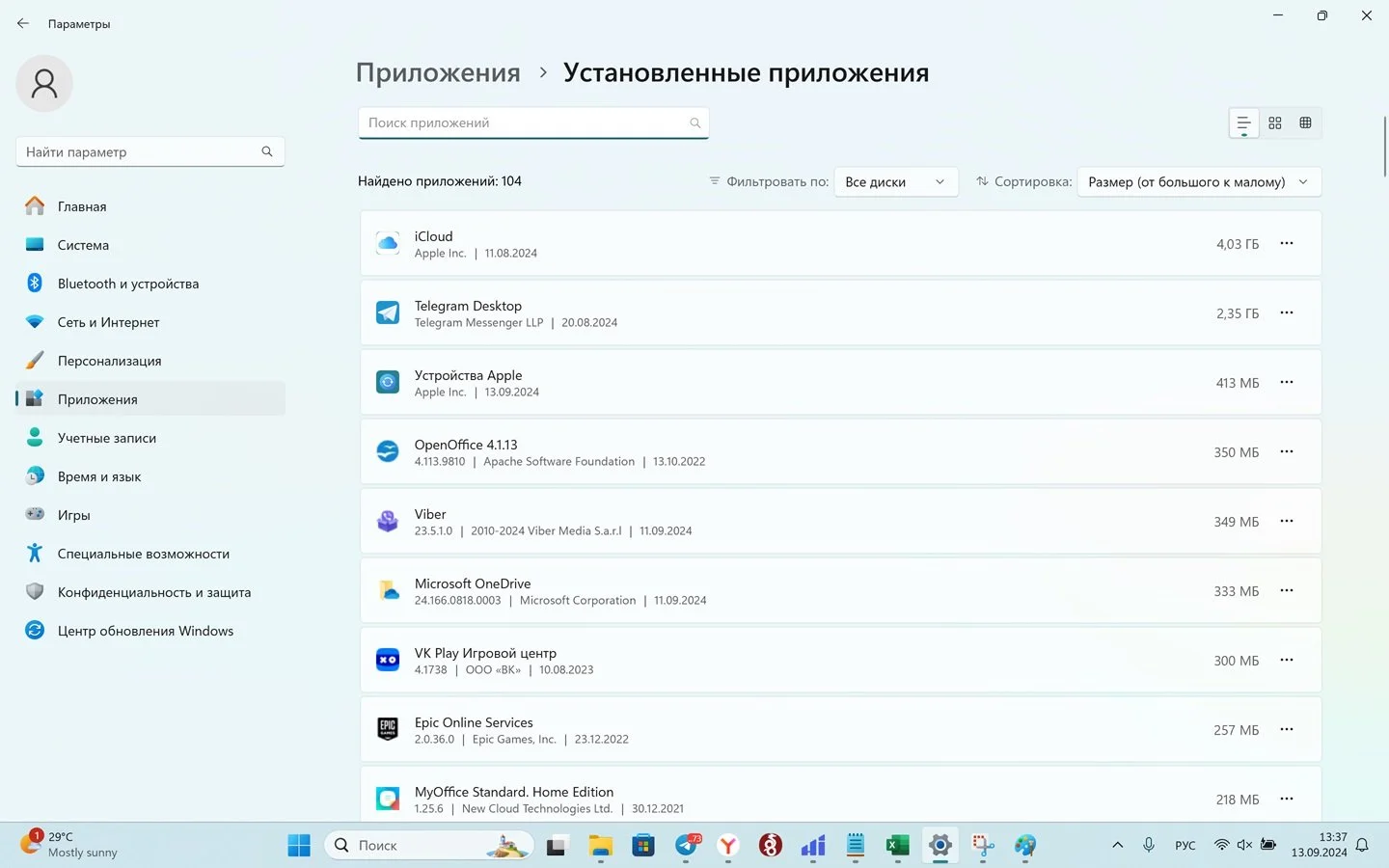Click the MyOffice Standard app icon
Screen dimensions: 1389x868
tap(388, 800)
